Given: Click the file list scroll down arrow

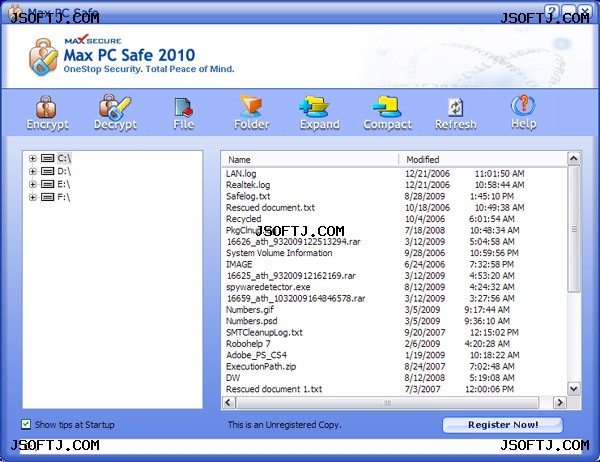Looking at the screenshot, I should coord(574,389).
